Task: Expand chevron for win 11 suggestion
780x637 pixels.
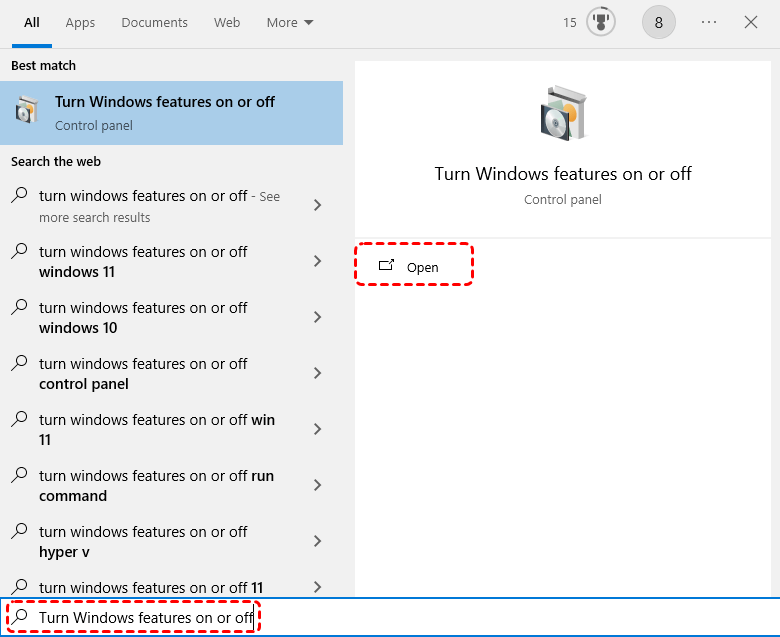Action: pyautogui.click(x=317, y=429)
